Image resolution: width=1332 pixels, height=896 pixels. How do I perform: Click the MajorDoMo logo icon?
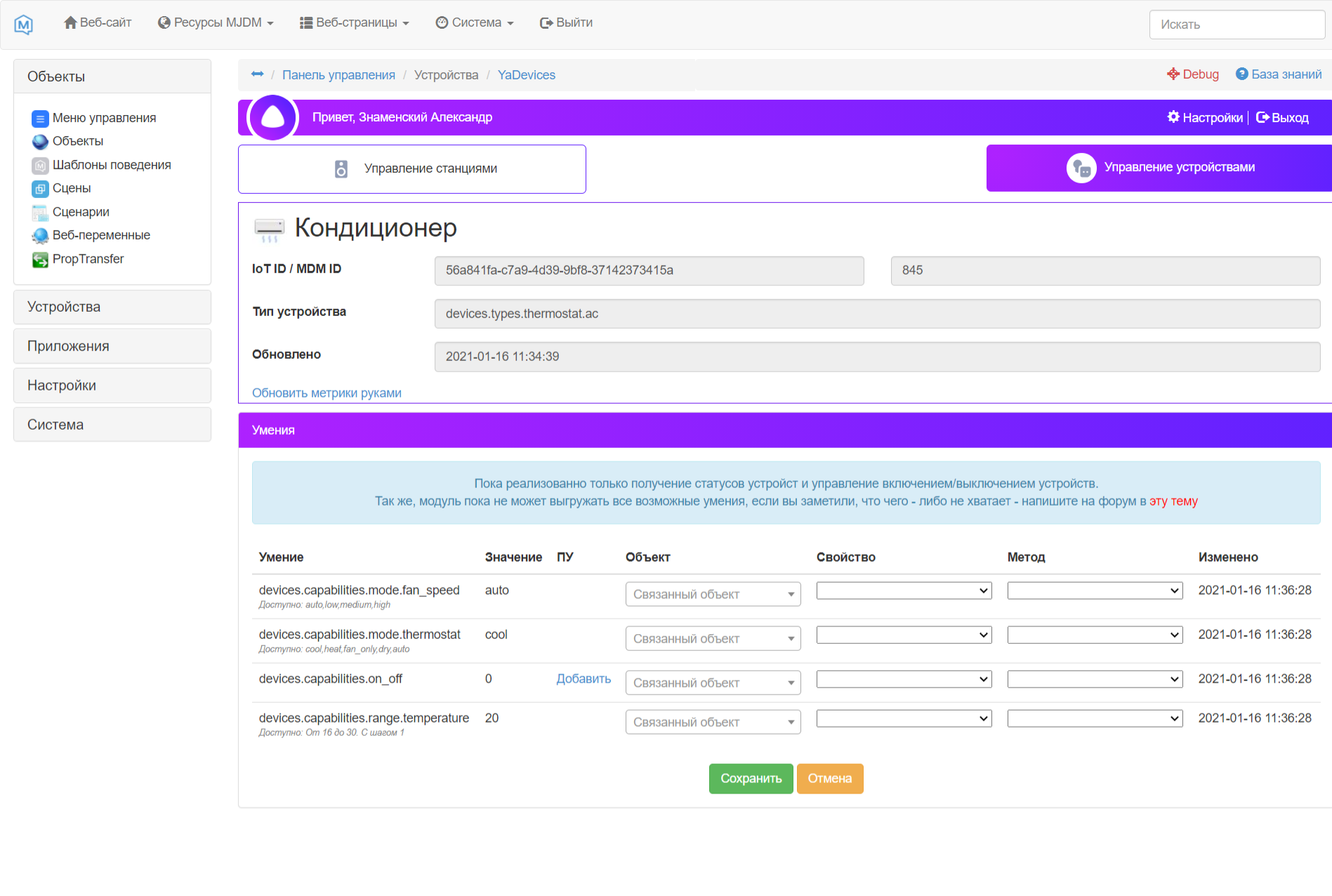coord(24,25)
